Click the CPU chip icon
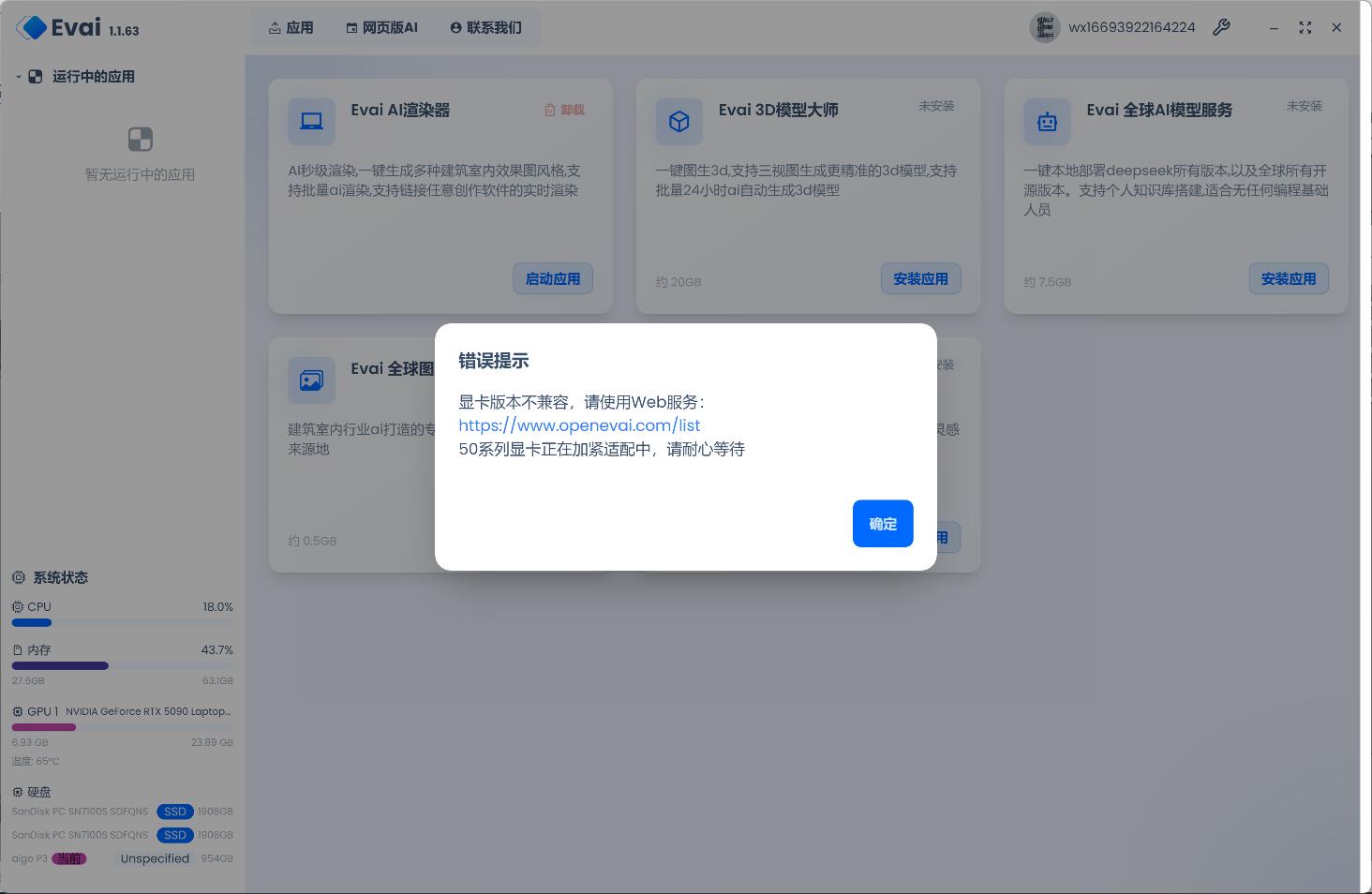This screenshot has height=894, width=1372. click(x=17, y=607)
